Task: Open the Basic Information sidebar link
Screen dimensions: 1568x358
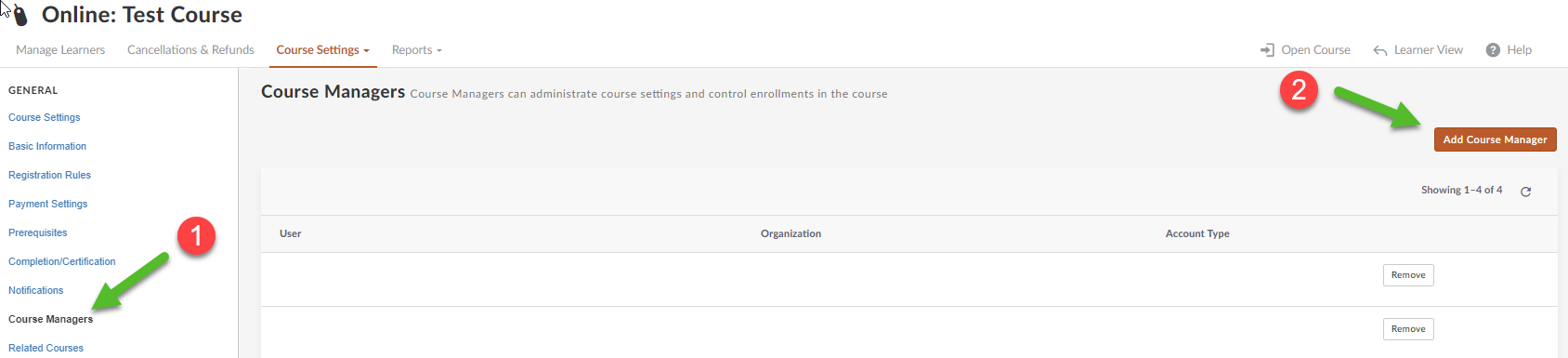Action: (47, 146)
